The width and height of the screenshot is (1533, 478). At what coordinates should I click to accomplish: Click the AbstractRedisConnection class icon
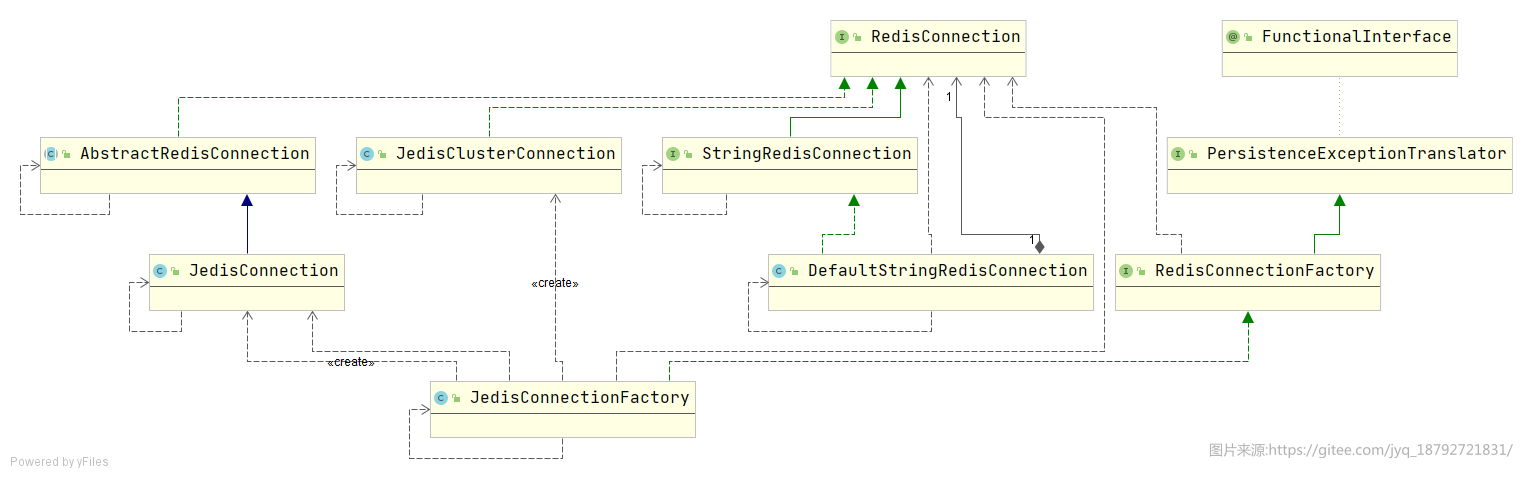coord(50,154)
